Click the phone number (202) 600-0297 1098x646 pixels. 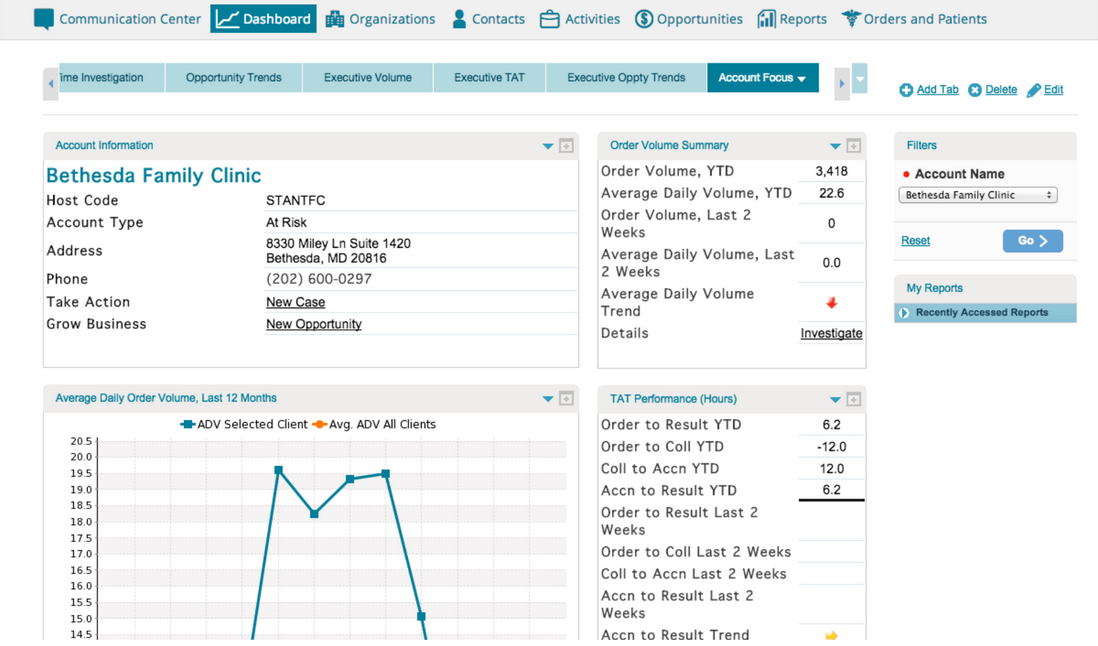click(x=319, y=279)
